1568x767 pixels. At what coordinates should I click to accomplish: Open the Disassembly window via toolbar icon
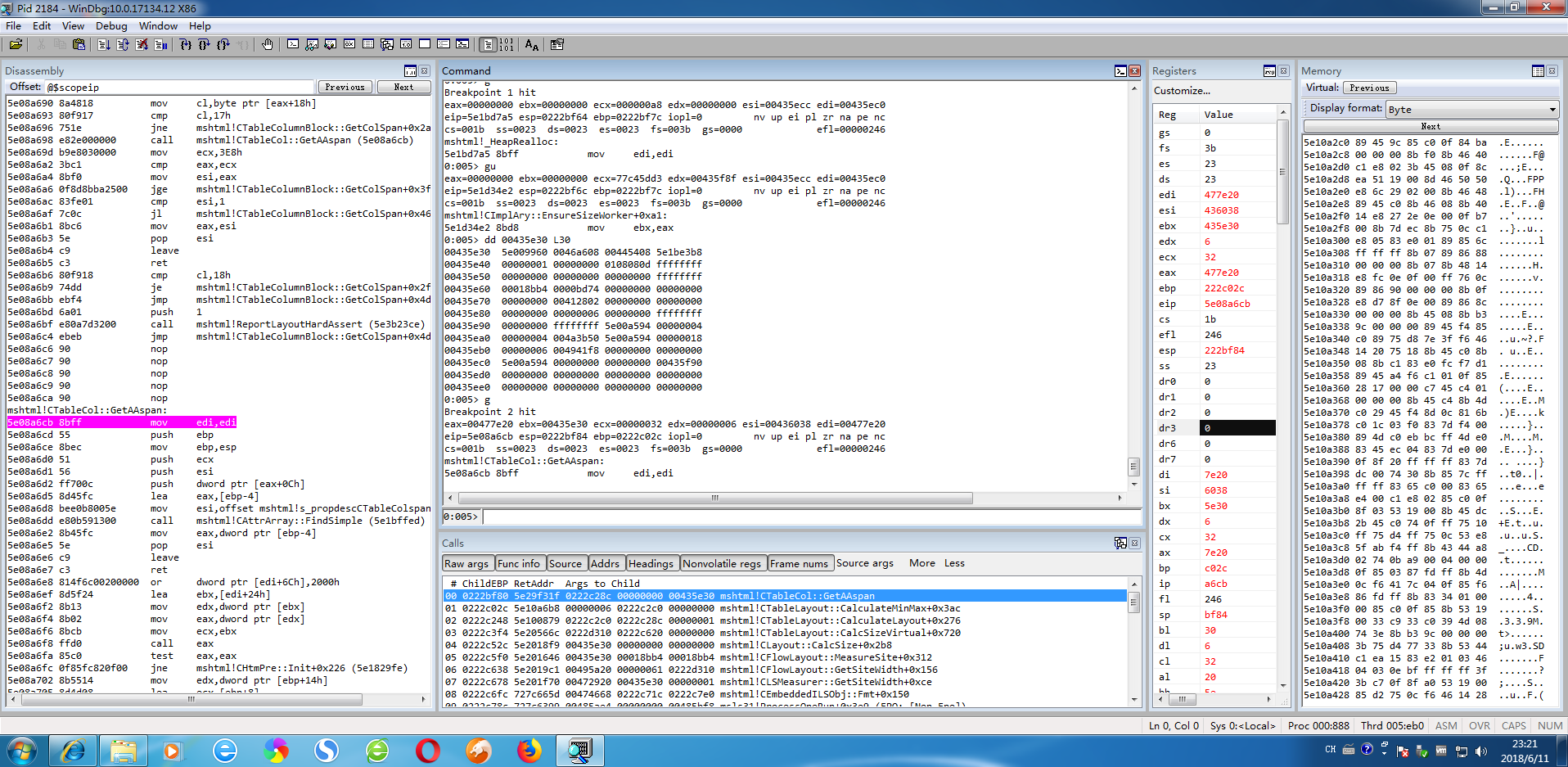point(406,44)
